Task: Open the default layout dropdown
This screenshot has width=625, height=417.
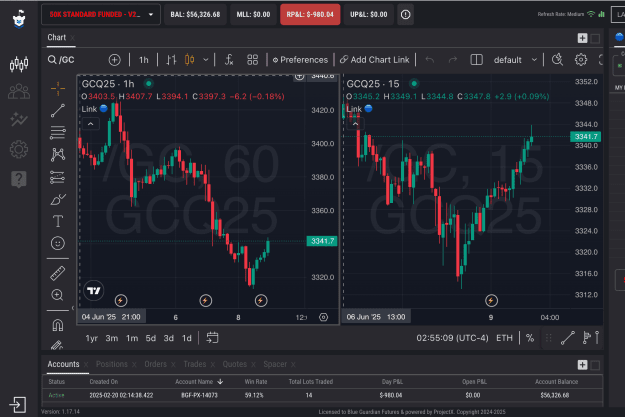Action: point(515,60)
